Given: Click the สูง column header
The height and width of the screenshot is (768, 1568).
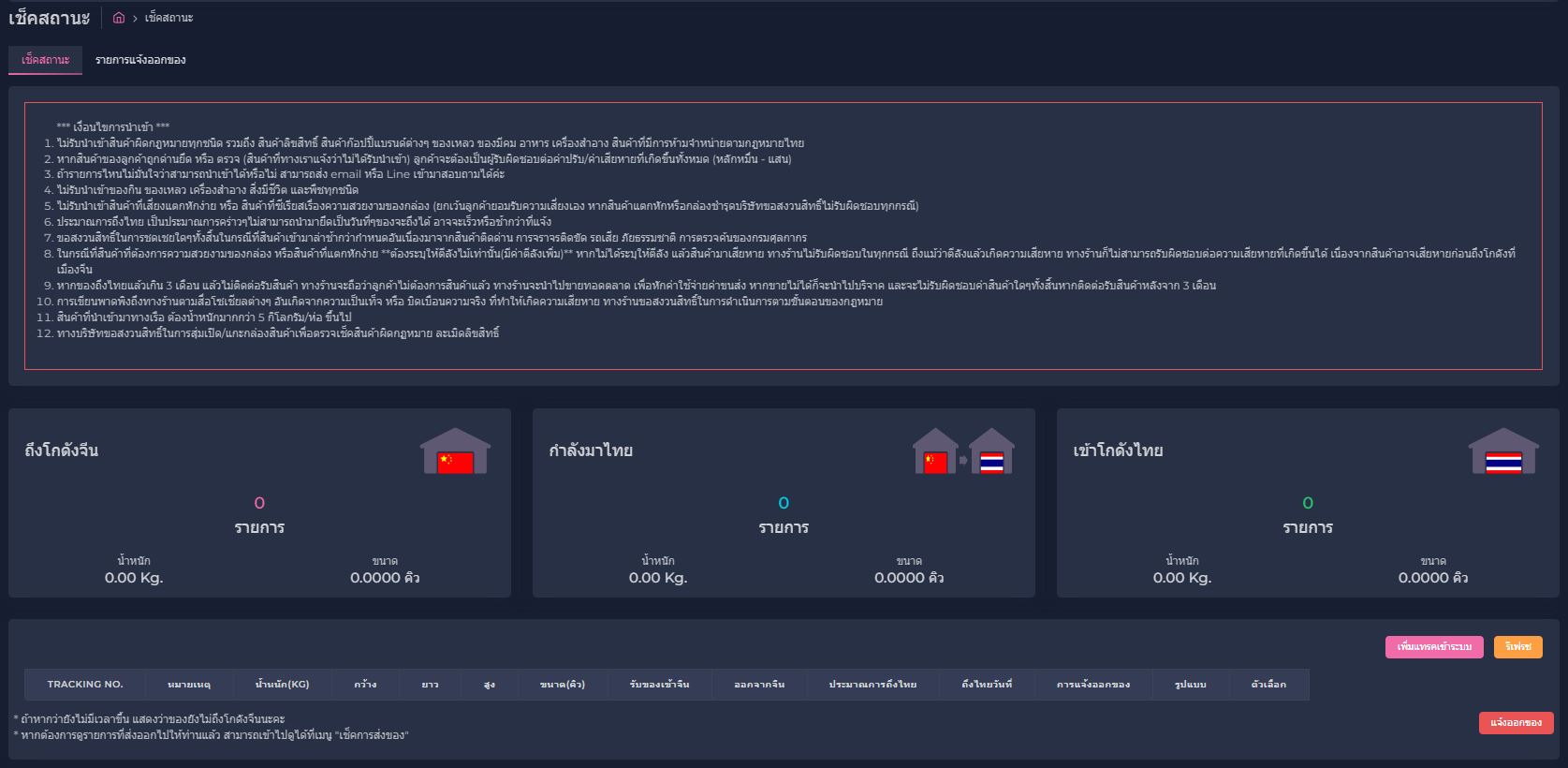Looking at the screenshot, I should click(x=489, y=685).
